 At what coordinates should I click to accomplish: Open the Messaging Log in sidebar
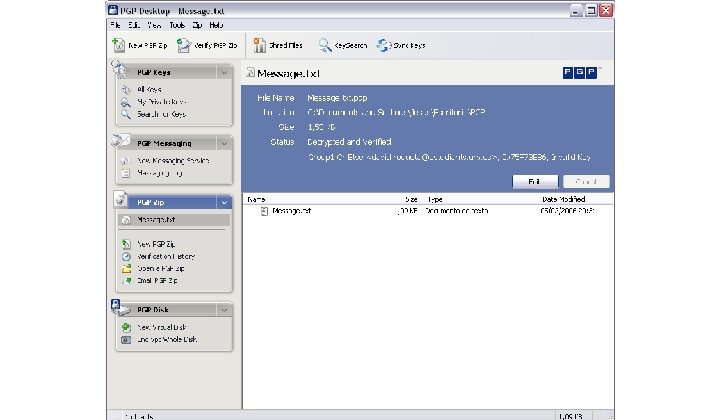pyautogui.click(x=160, y=173)
